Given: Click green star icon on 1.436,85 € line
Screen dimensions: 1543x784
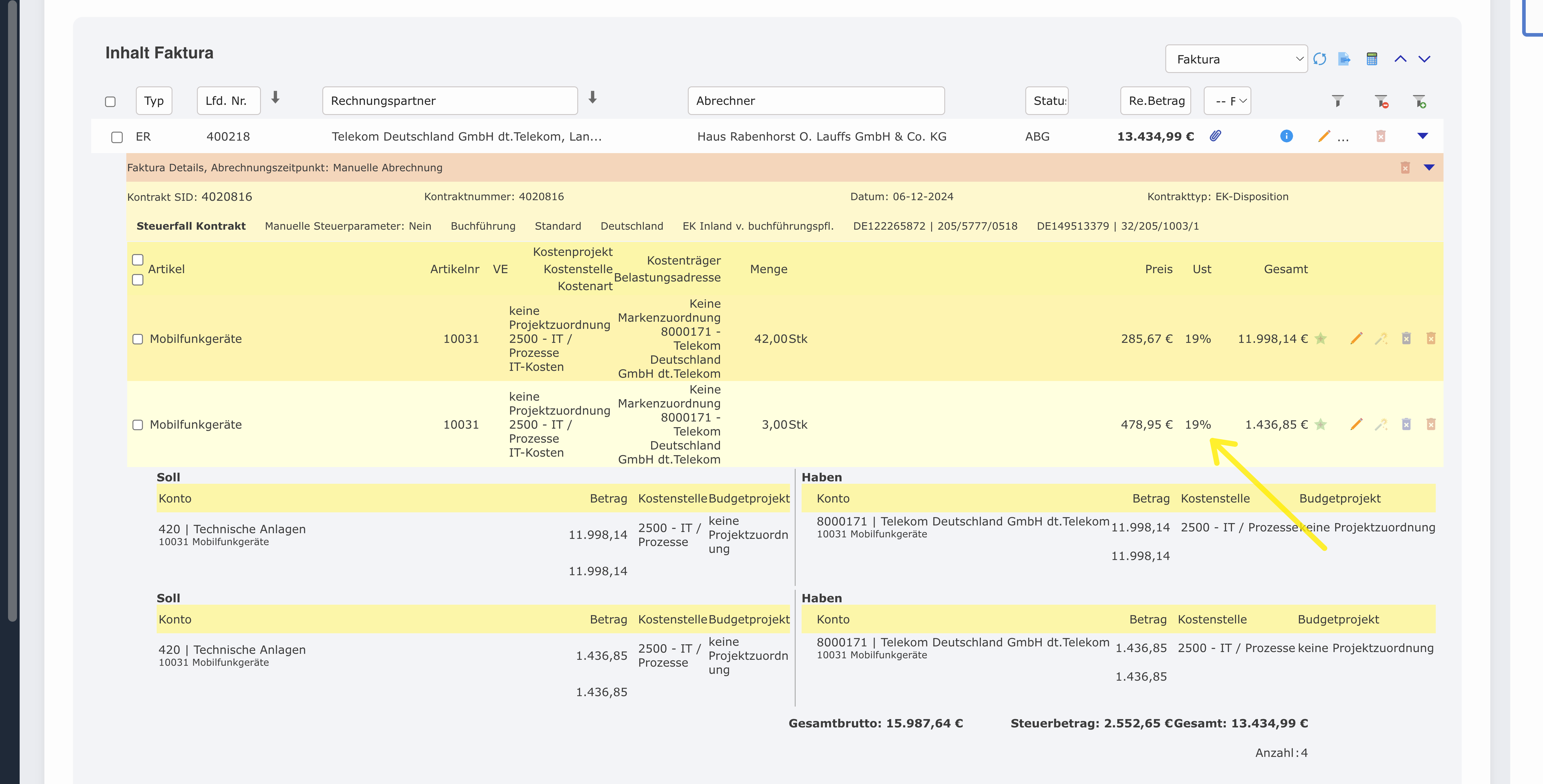Looking at the screenshot, I should tap(1321, 425).
